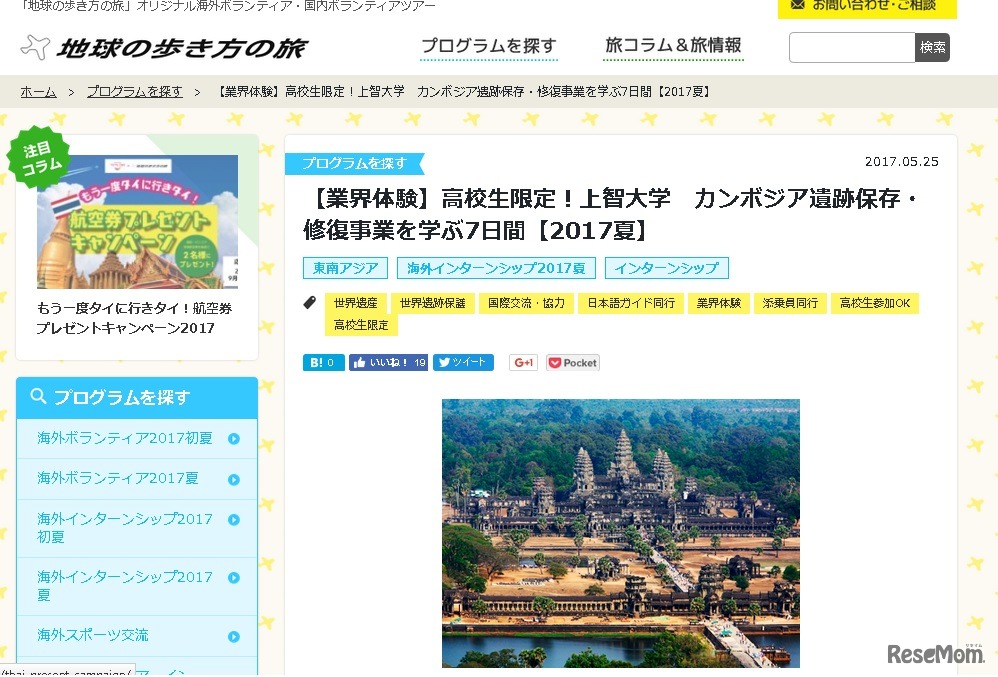The width and height of the screenshot is (998, 677).
Task: Save the article with the Pocket icon
Action: (x=554, y=362)
